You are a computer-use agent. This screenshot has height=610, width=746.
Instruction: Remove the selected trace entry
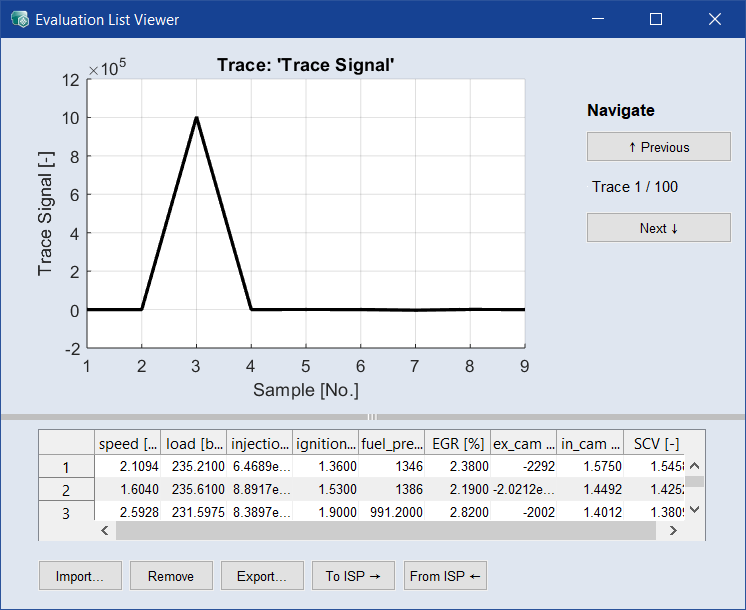tap(171, 576)
